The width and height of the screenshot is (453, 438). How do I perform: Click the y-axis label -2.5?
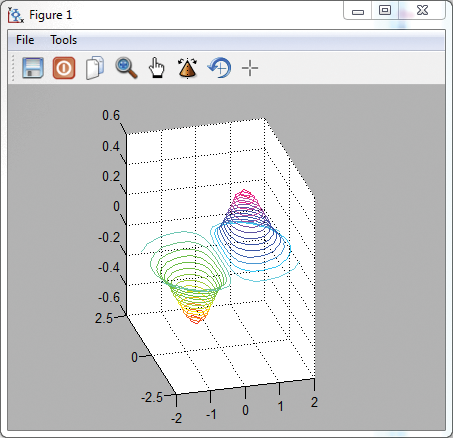(x=152, y=397)
